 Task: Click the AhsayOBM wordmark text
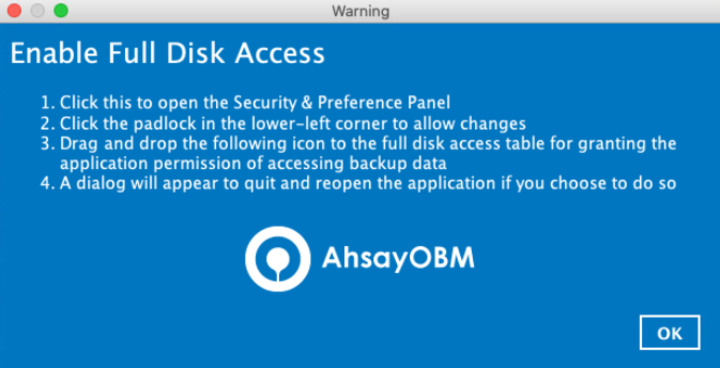[398, 259]
